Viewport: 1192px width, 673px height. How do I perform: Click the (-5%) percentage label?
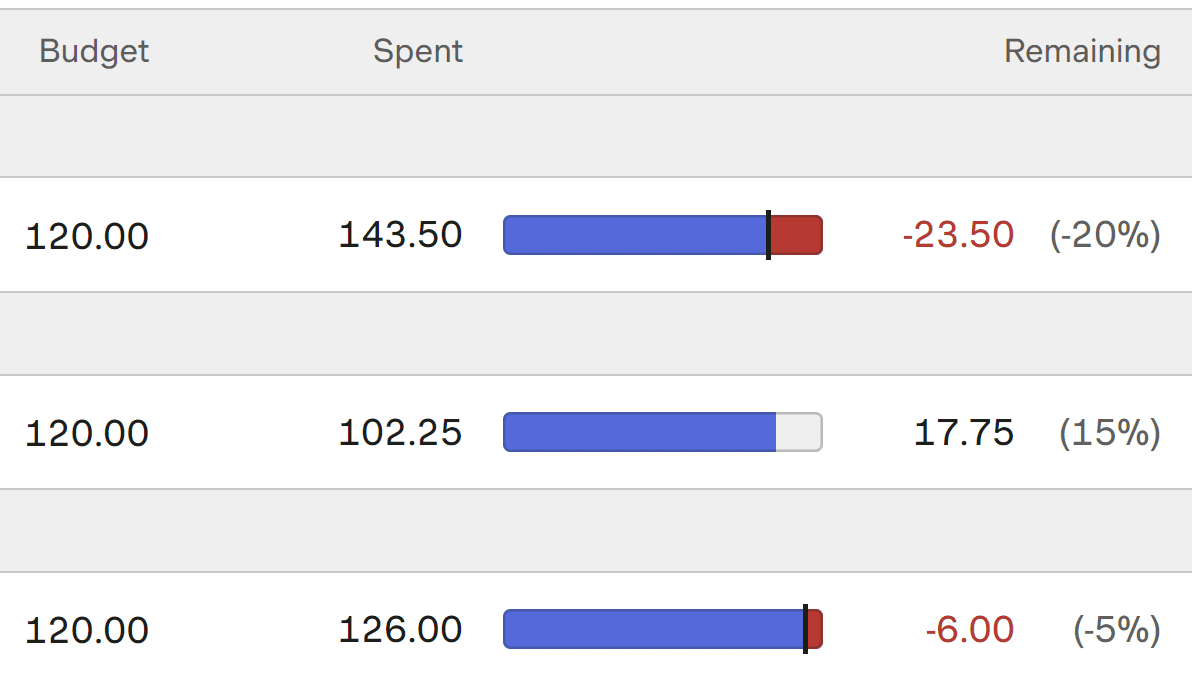[x=1117, y=630]
